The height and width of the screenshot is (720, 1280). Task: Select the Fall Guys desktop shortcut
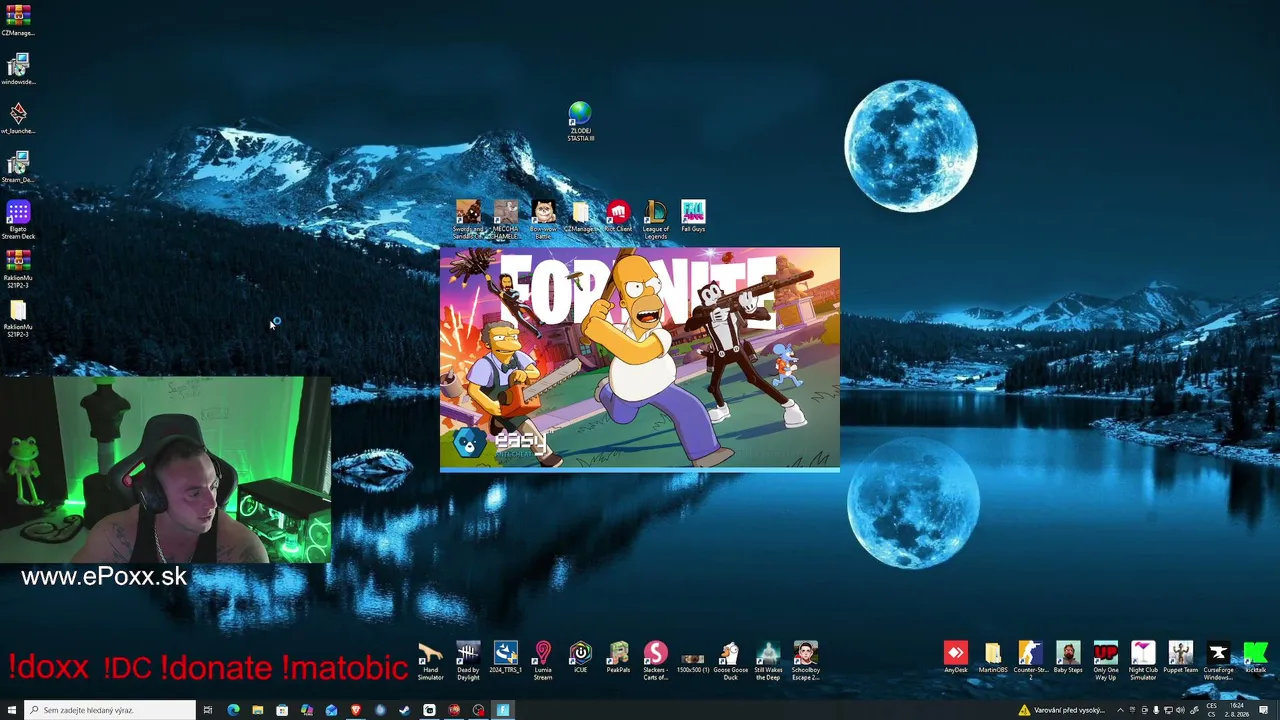coord(693,217)
